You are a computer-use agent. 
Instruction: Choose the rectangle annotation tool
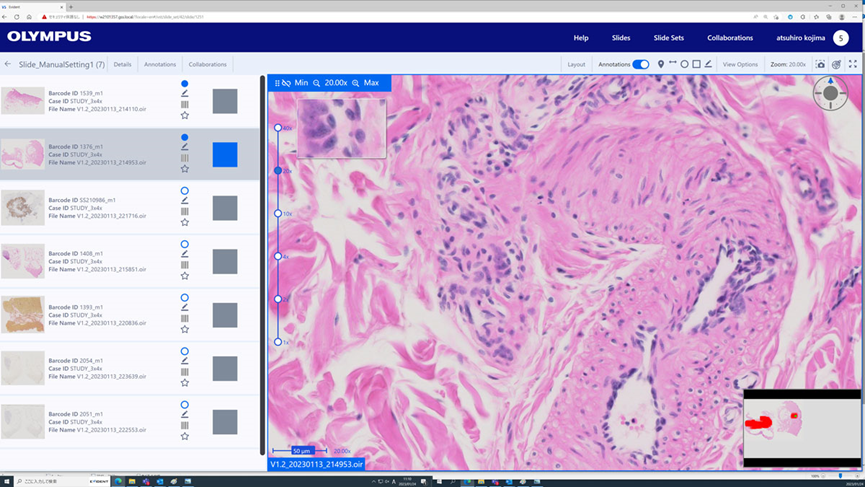point(697,64)
